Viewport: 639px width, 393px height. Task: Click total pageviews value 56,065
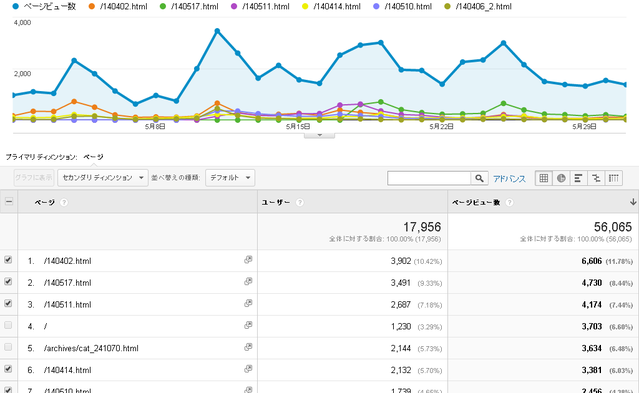click(x=613, y=227)
